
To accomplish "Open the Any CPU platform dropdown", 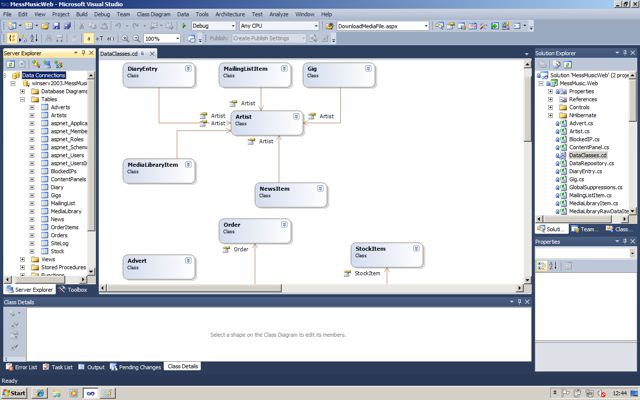I will 316,26.
